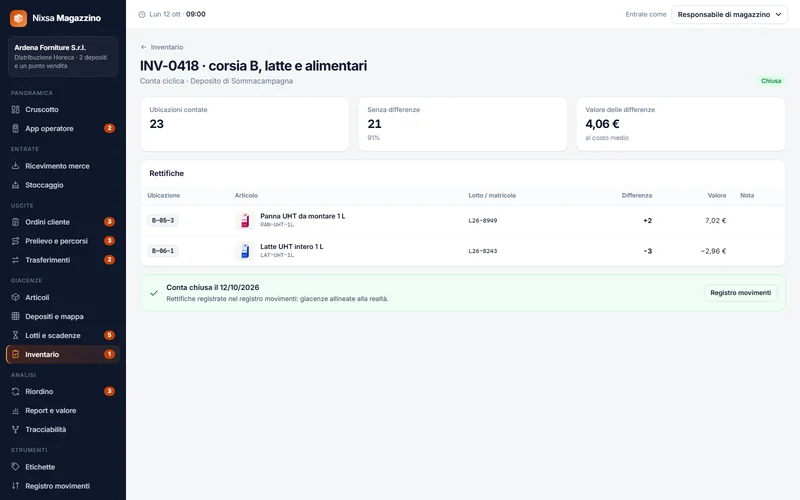Click the Riordino refresh icon
800x500 pixels.
(x=15, y=391)
